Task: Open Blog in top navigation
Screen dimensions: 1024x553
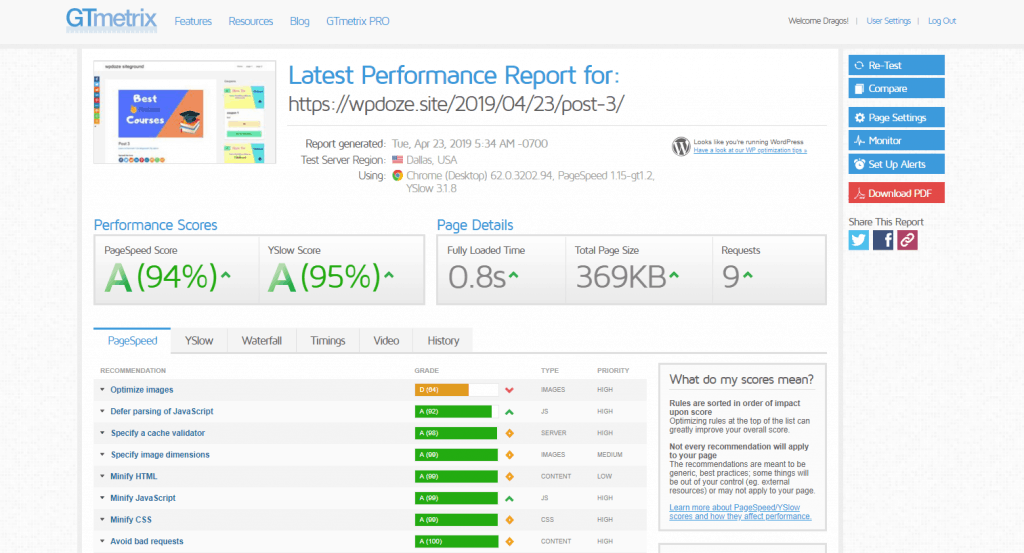Action: (x=300, y=21)
